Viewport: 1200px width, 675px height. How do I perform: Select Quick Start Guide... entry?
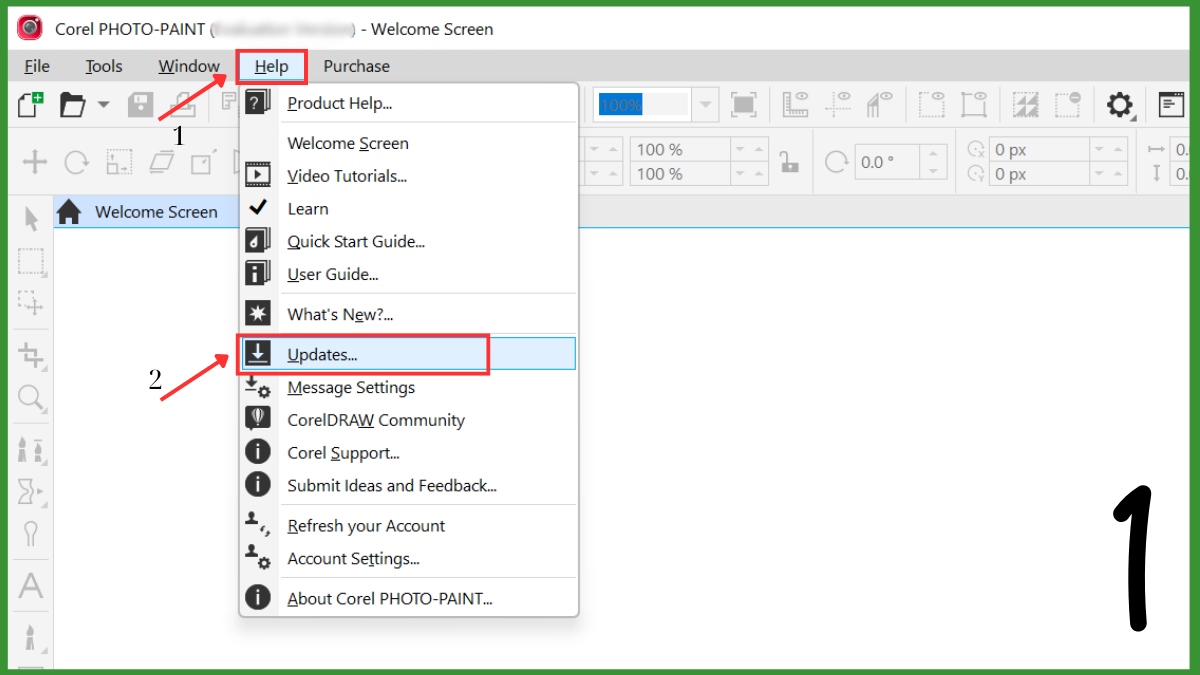[408, 242]
